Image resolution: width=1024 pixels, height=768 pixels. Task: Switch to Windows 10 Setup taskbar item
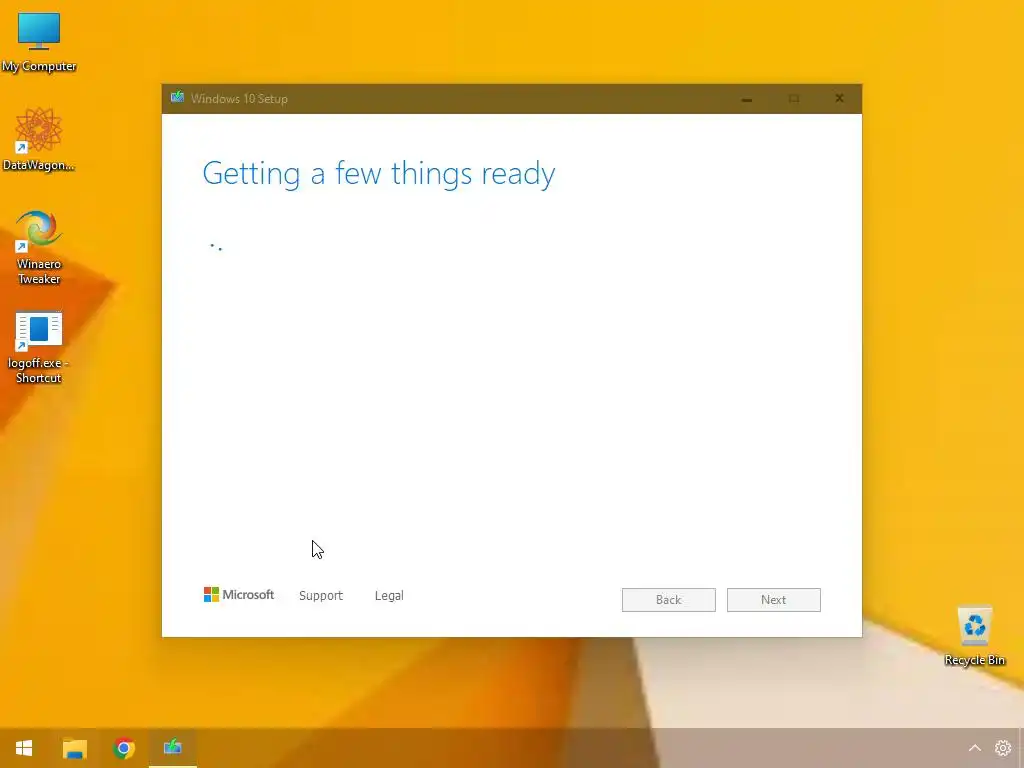(173, 748)
